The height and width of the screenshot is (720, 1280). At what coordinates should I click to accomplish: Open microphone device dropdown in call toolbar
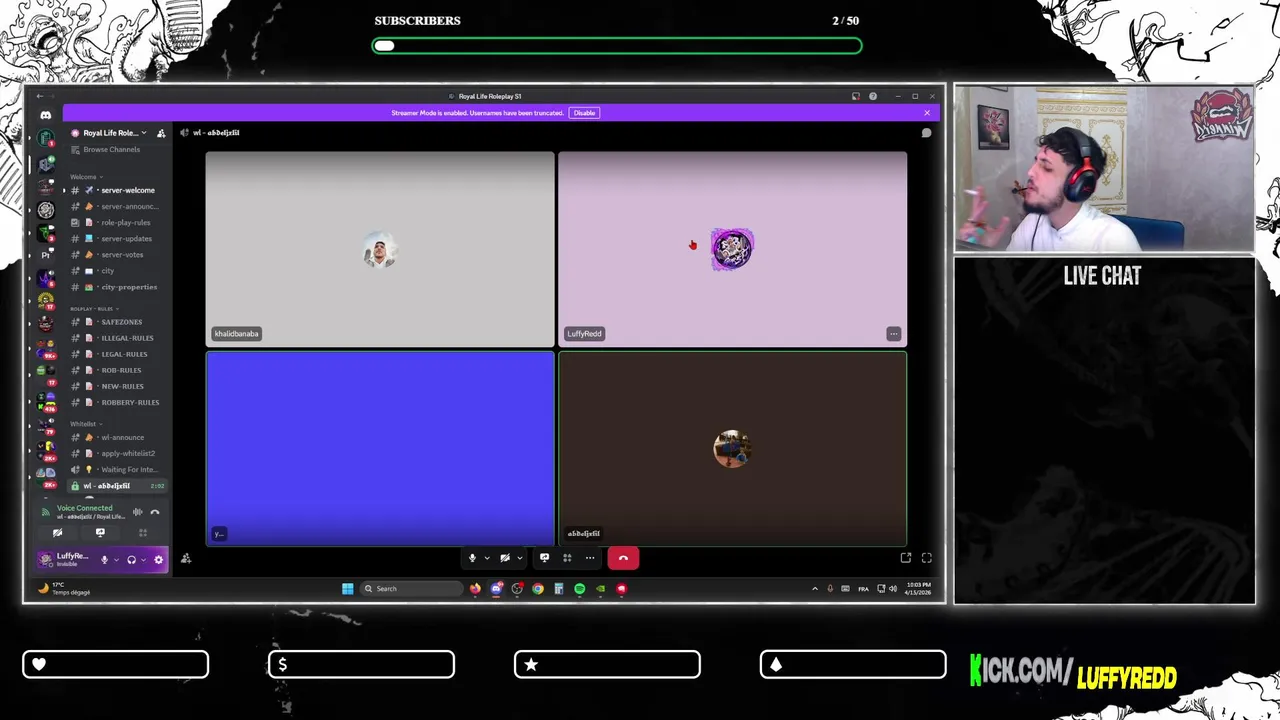(487, 558)
